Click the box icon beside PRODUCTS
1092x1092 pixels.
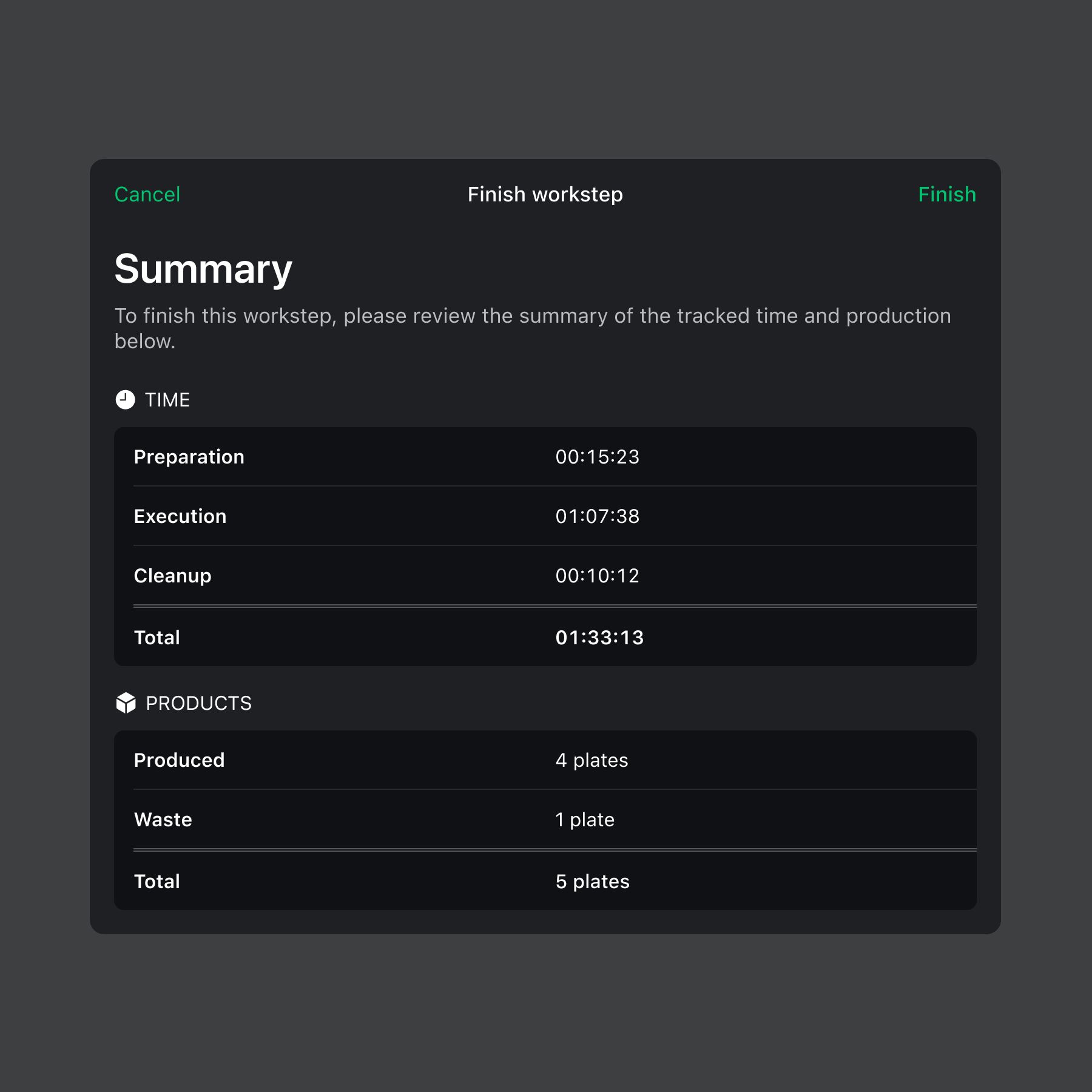(x=126, y=703)
